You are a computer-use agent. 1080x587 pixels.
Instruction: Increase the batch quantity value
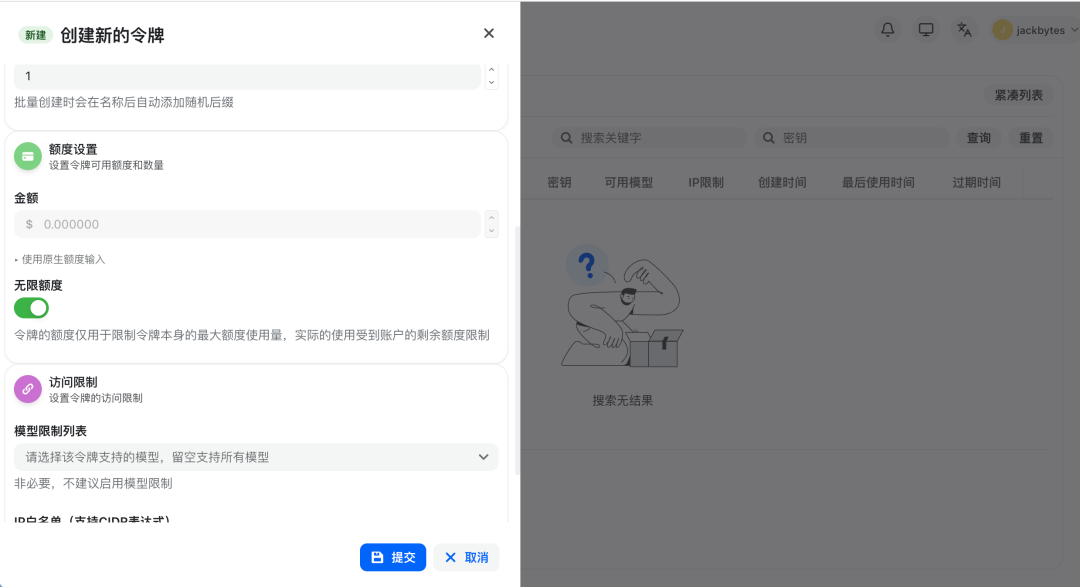(491, 70)
